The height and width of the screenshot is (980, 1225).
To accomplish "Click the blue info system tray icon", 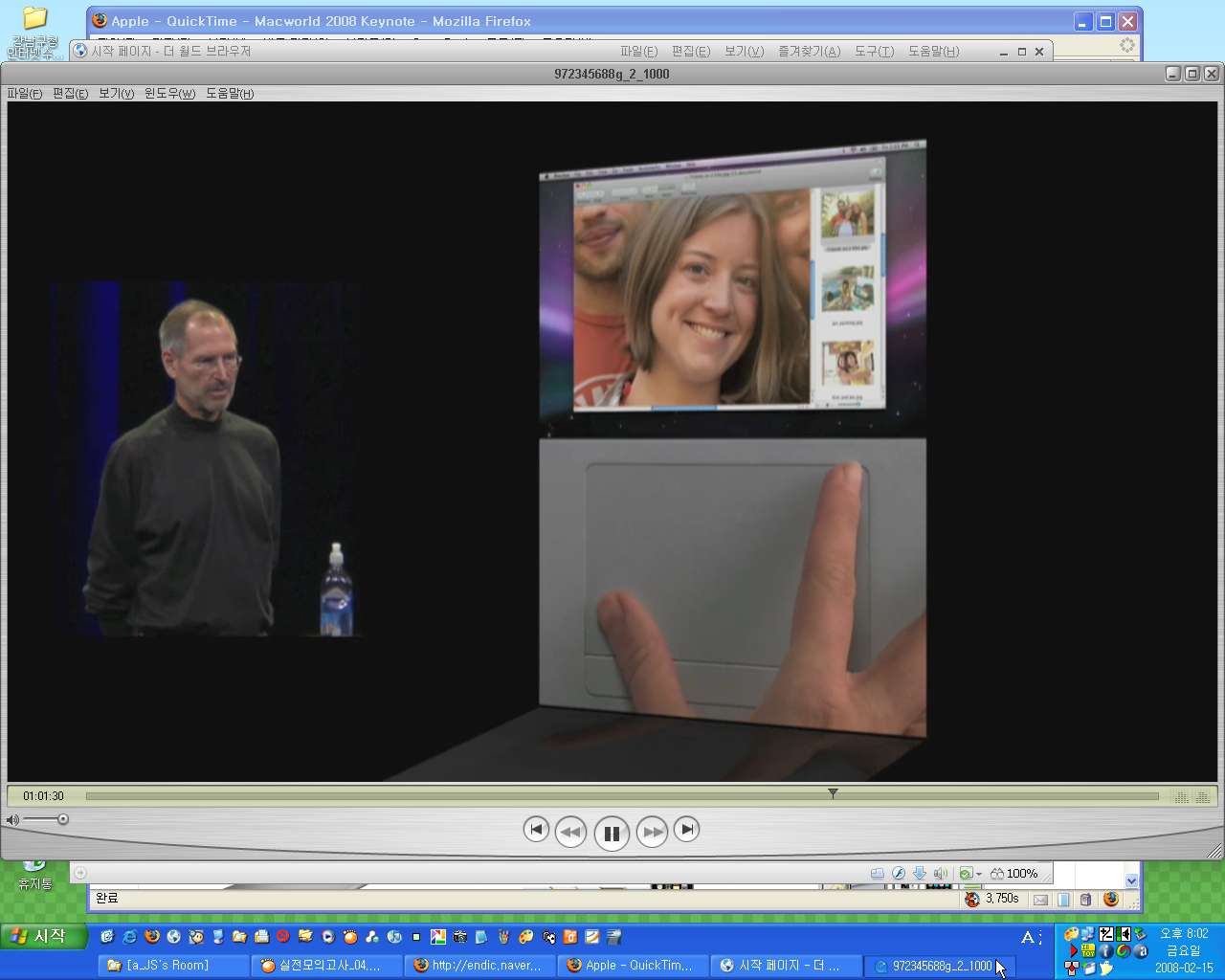I will [x=1105, y=951].
